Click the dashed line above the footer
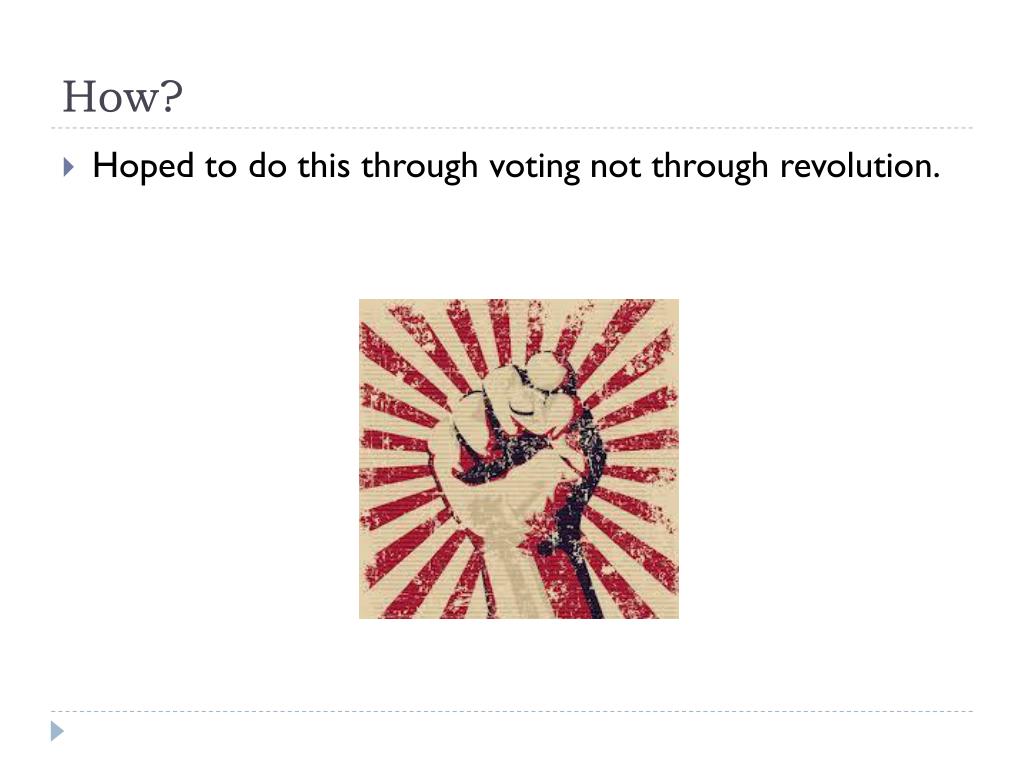The width and height of the screenshot is (1024, 768). pos(512,711)
